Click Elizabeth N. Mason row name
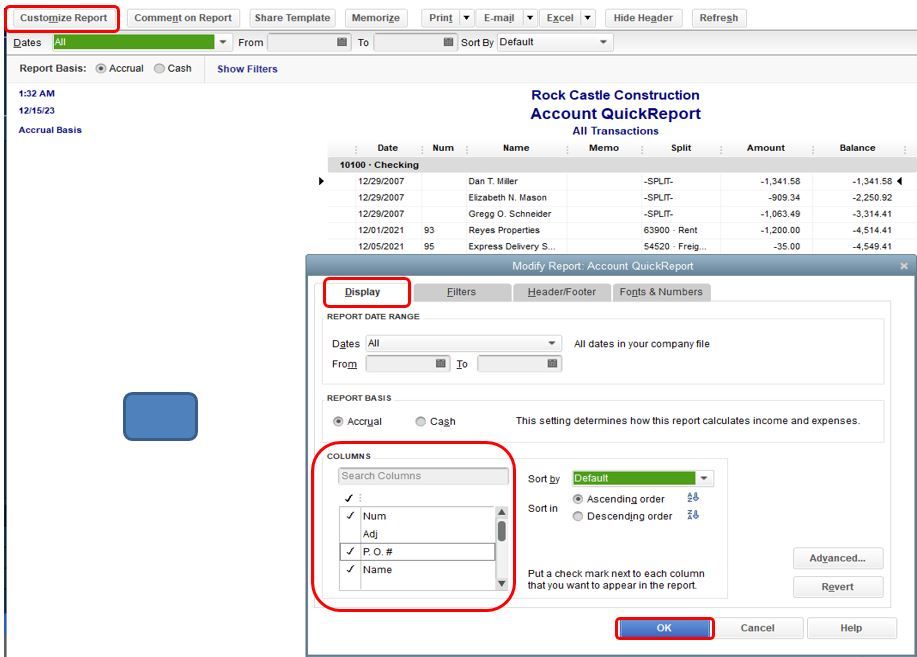This screenshot has height=657, width=917. click(x=507, y=198)
